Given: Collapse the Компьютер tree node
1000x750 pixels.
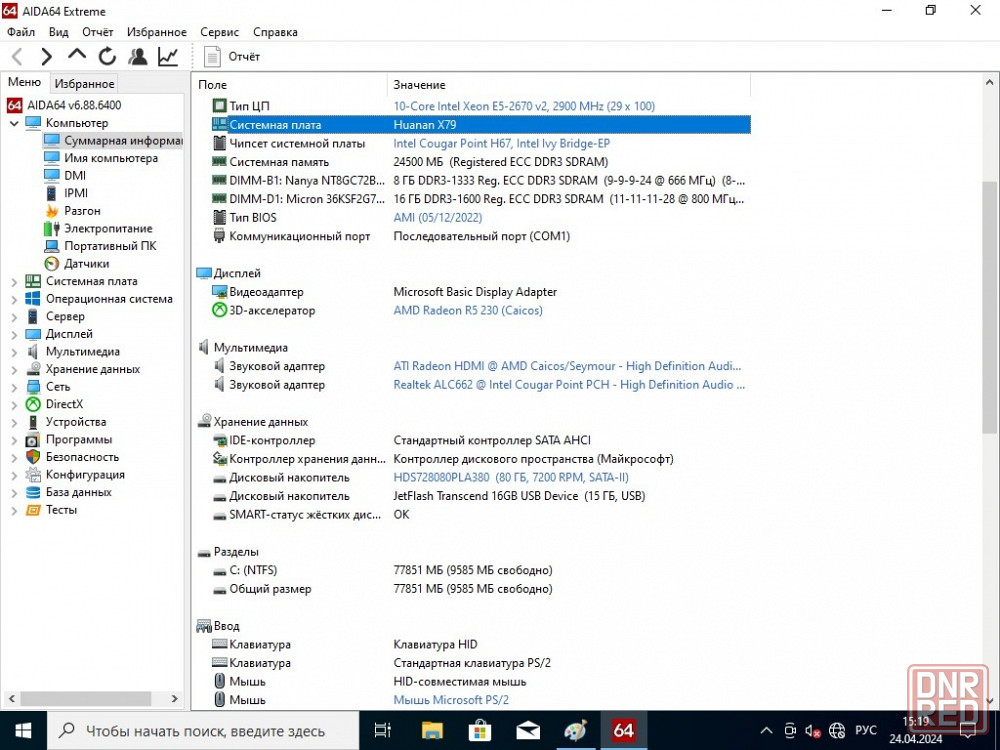Looking at the screenshot, I should tap(14, 123).
